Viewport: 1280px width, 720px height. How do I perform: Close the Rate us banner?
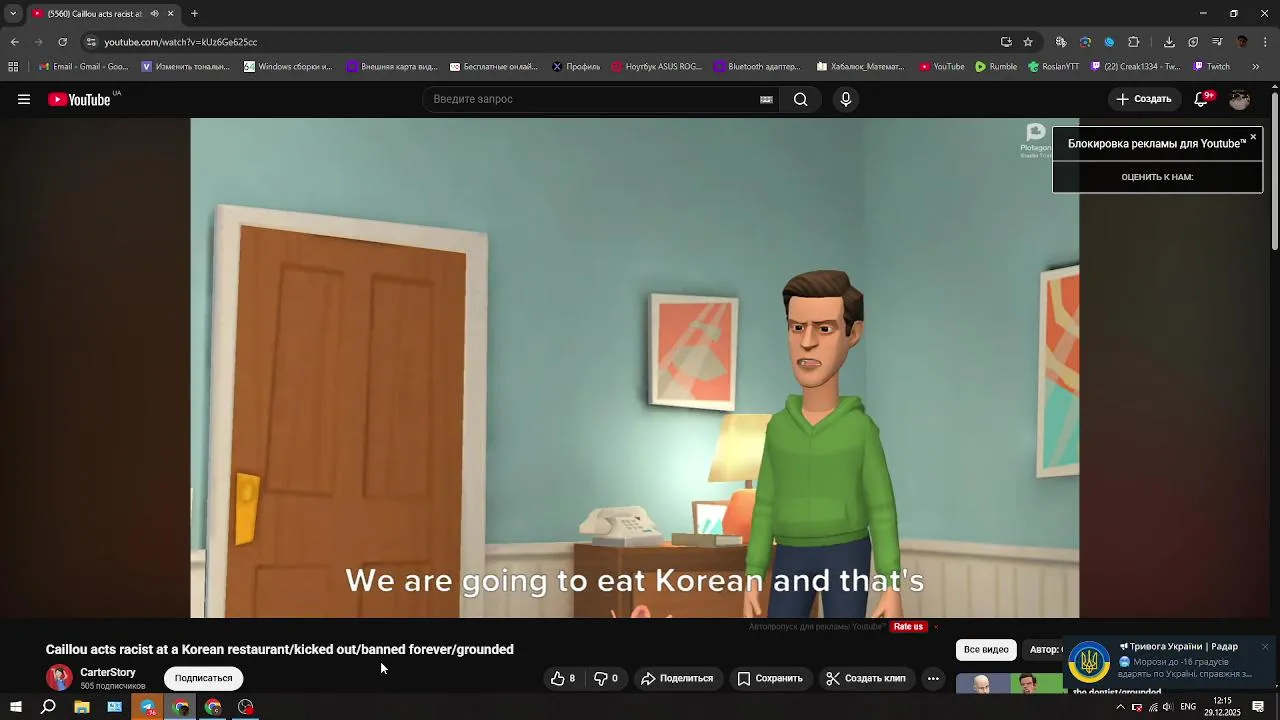click(936, 627)
